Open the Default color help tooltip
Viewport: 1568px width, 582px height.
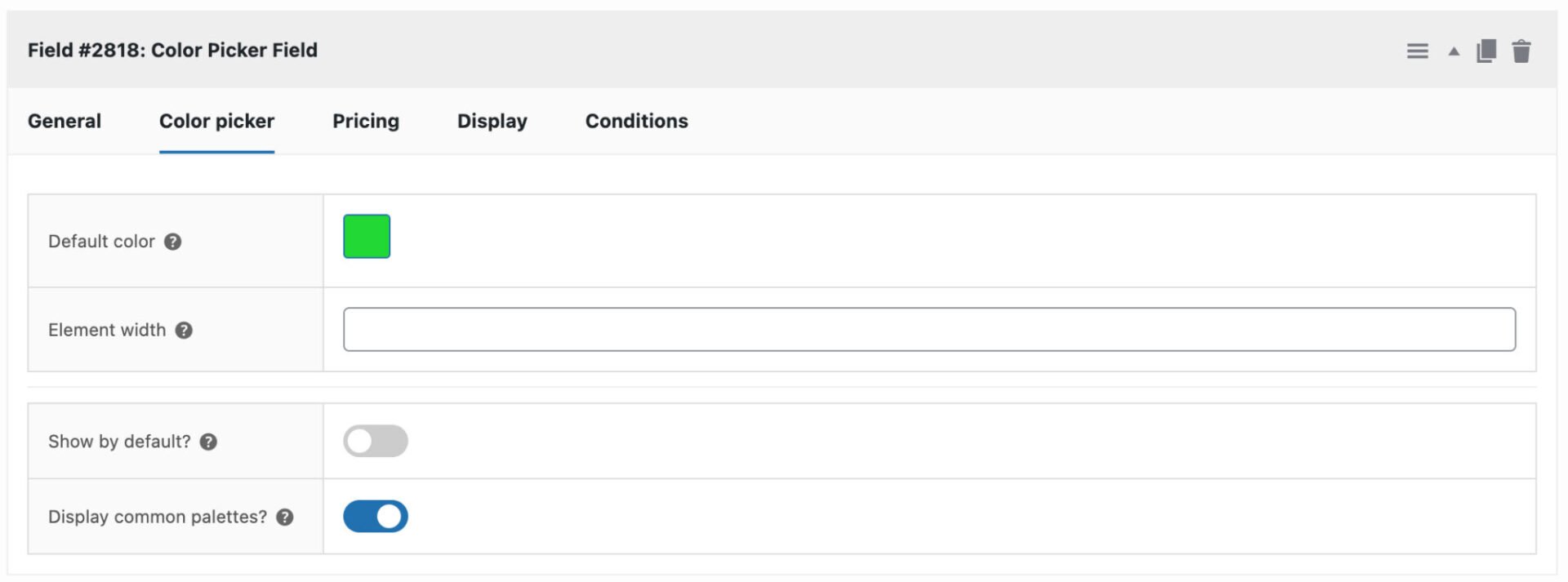[173, 242]
